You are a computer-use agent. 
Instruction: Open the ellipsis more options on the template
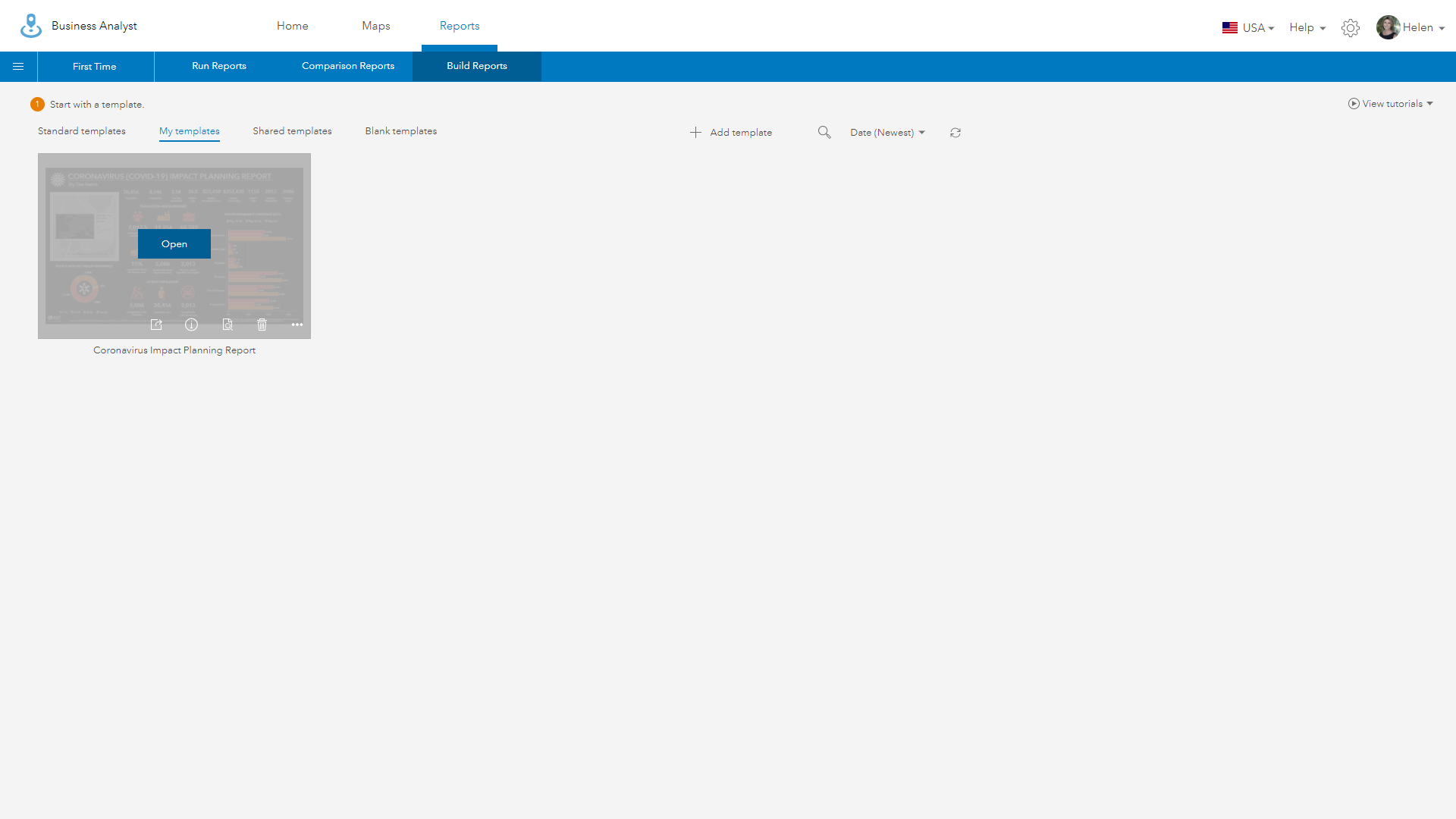coord(297,325)
